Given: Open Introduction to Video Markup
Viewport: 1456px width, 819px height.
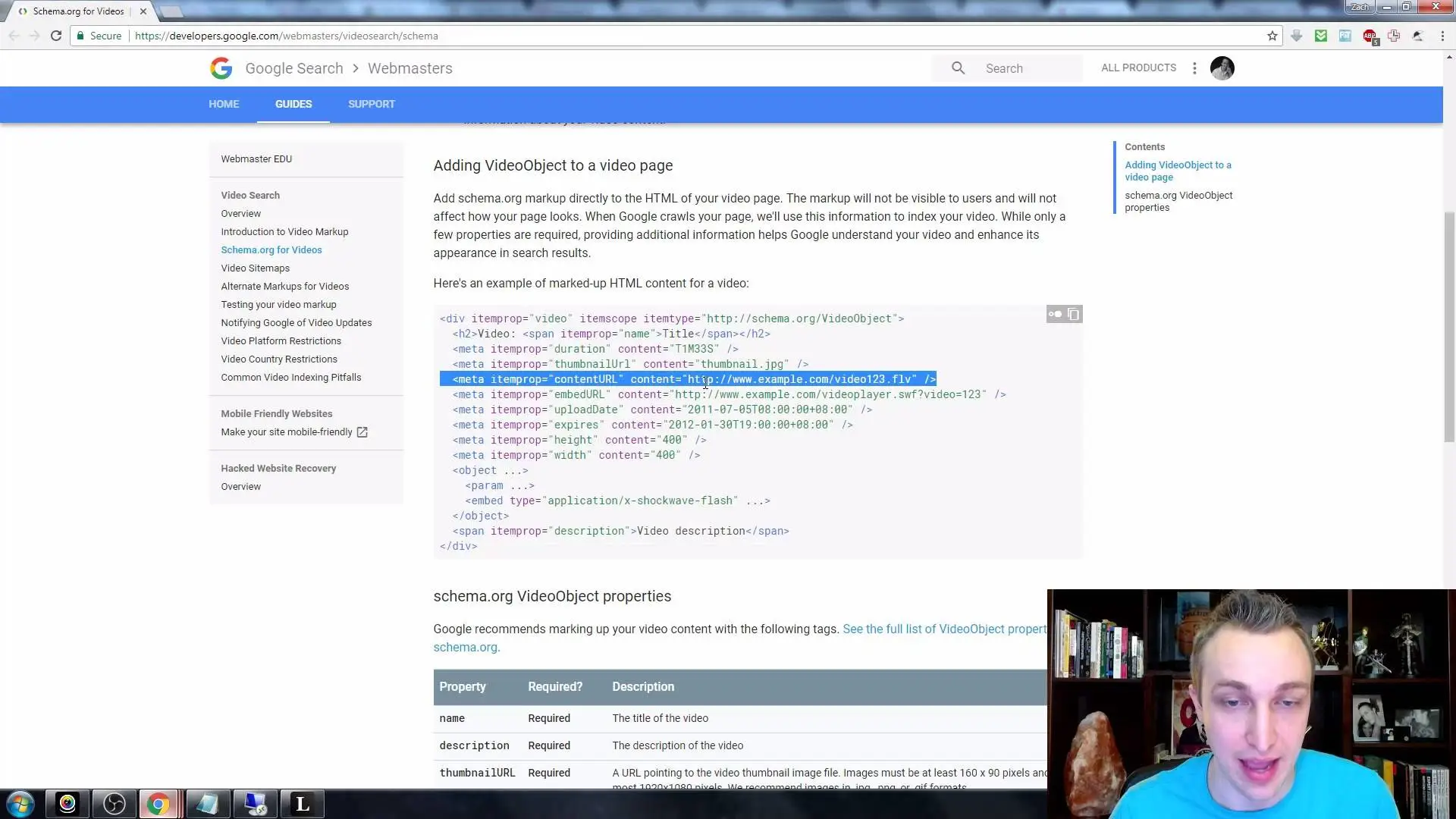Looking at the screenshot, I should click(x=284, y=232).
